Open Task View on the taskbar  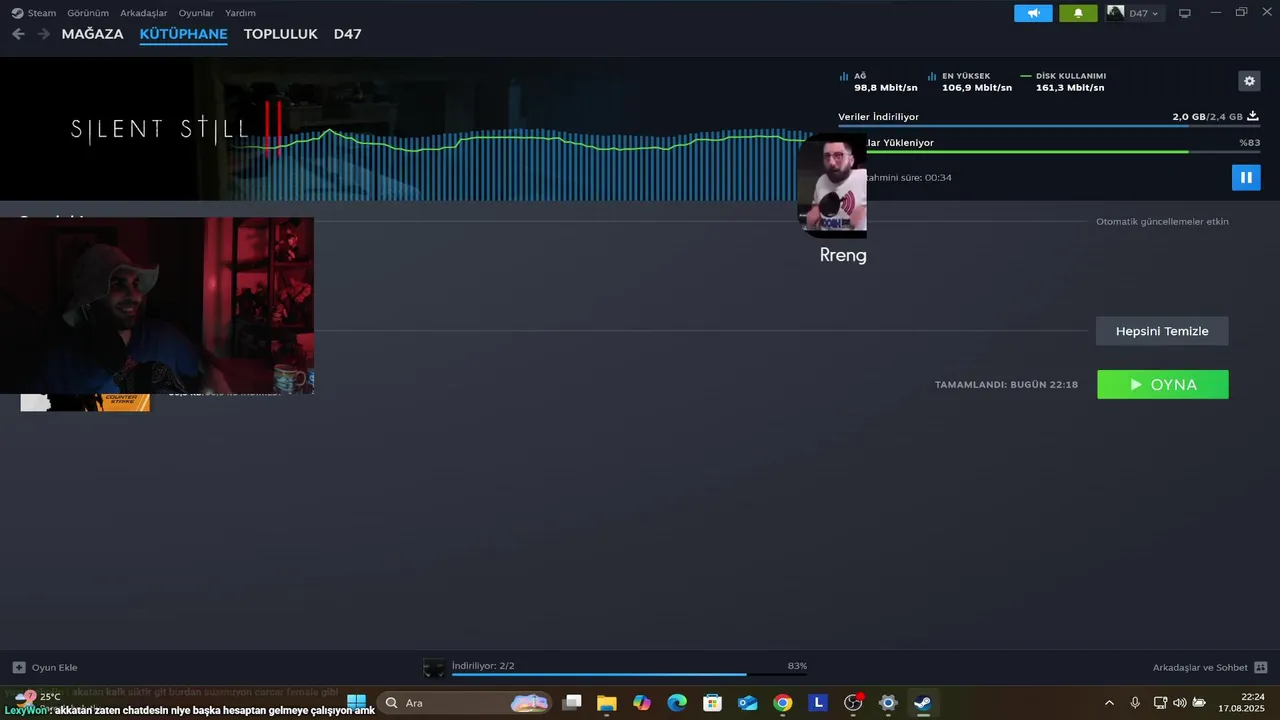click(572, 703)
